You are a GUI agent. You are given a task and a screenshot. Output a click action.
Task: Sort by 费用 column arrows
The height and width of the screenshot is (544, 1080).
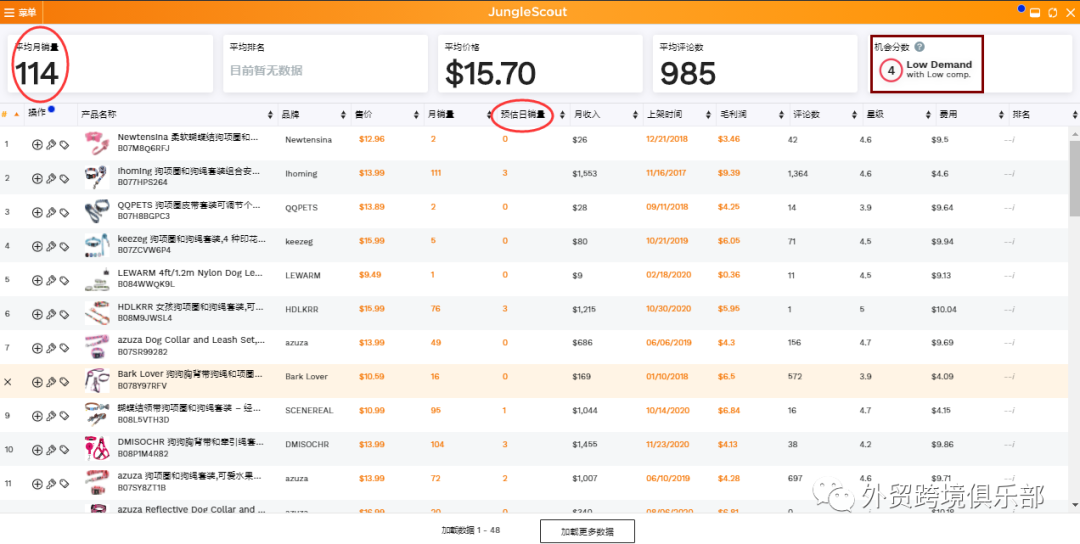pyautogui.click(x=1001, y=115)
